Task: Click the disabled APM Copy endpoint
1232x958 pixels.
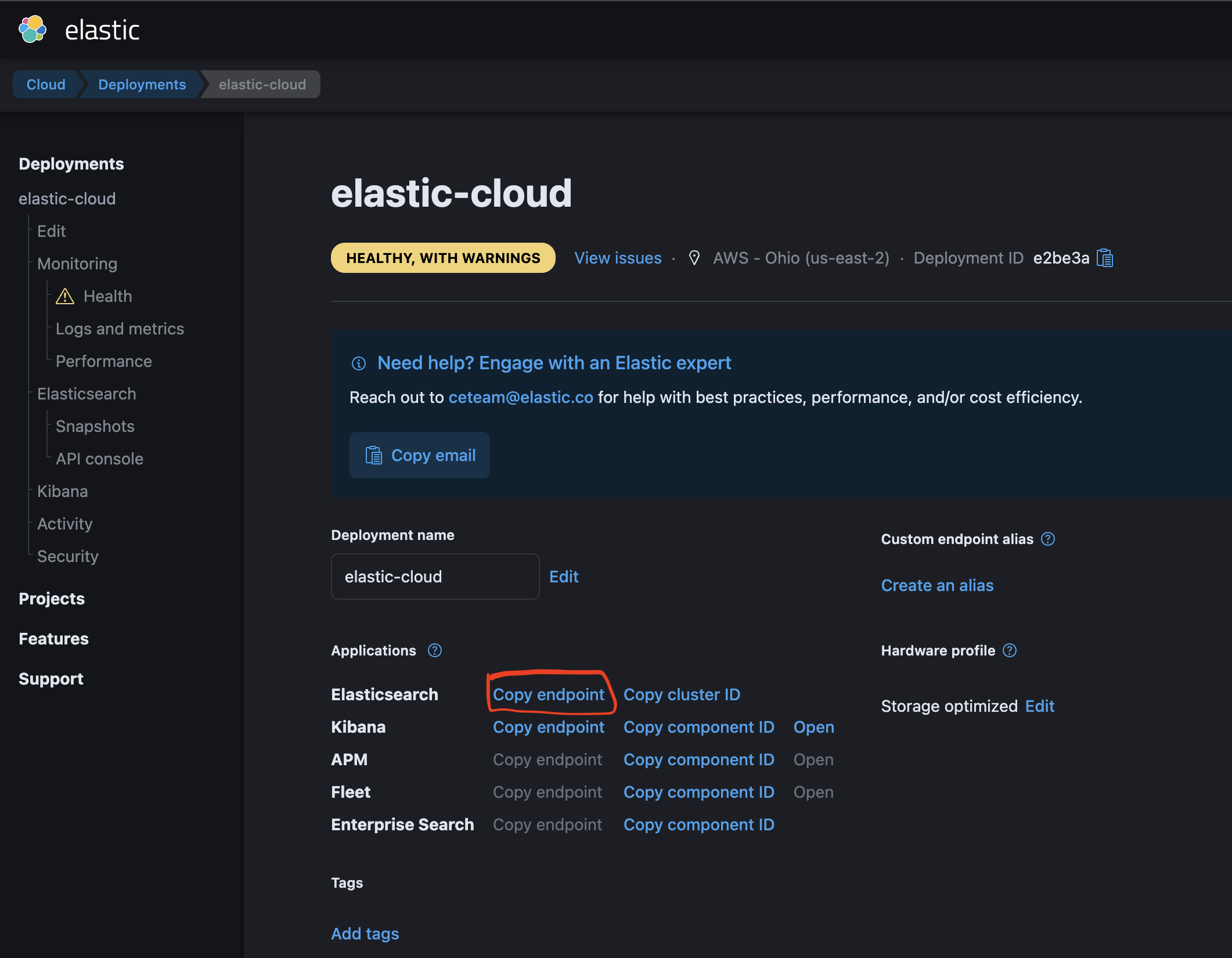Action: [x=547, y=759]
